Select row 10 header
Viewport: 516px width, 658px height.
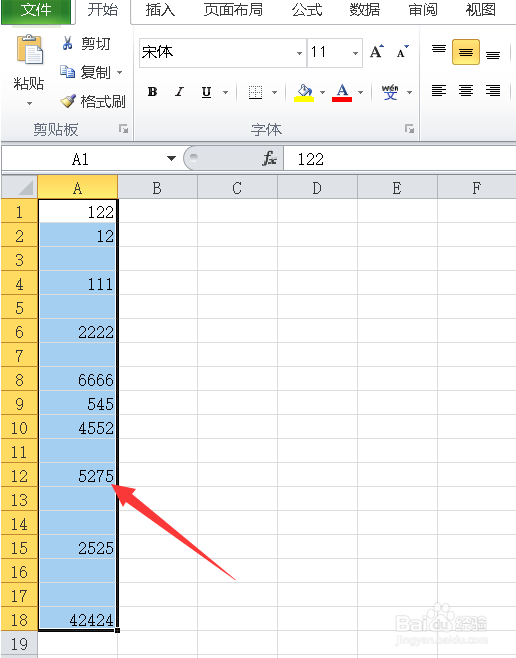click(19, 428)
